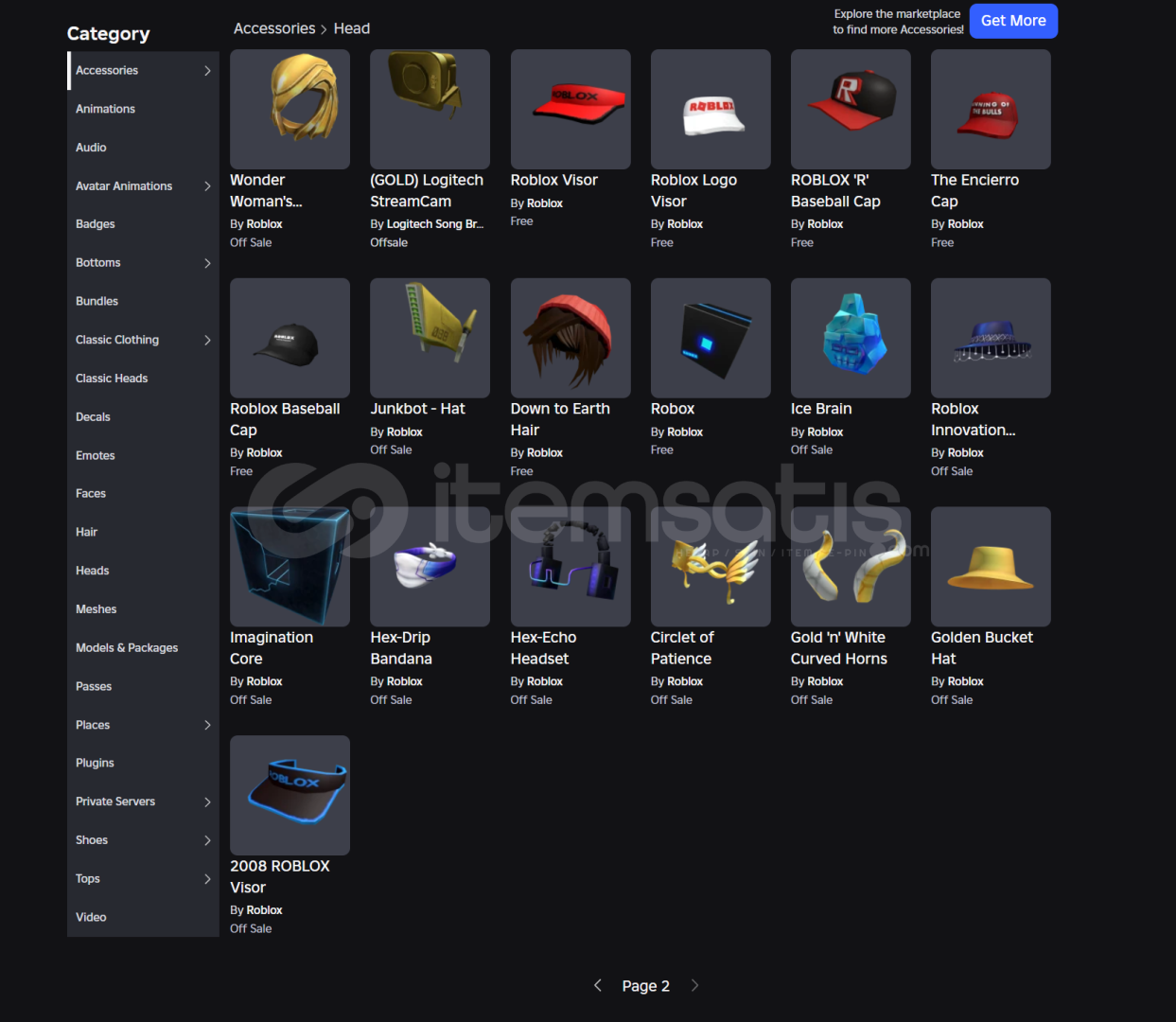This screenshot has width=1176, height=1022.
Task: Click the Head breadcrumb text
Action: pos(352,28)
